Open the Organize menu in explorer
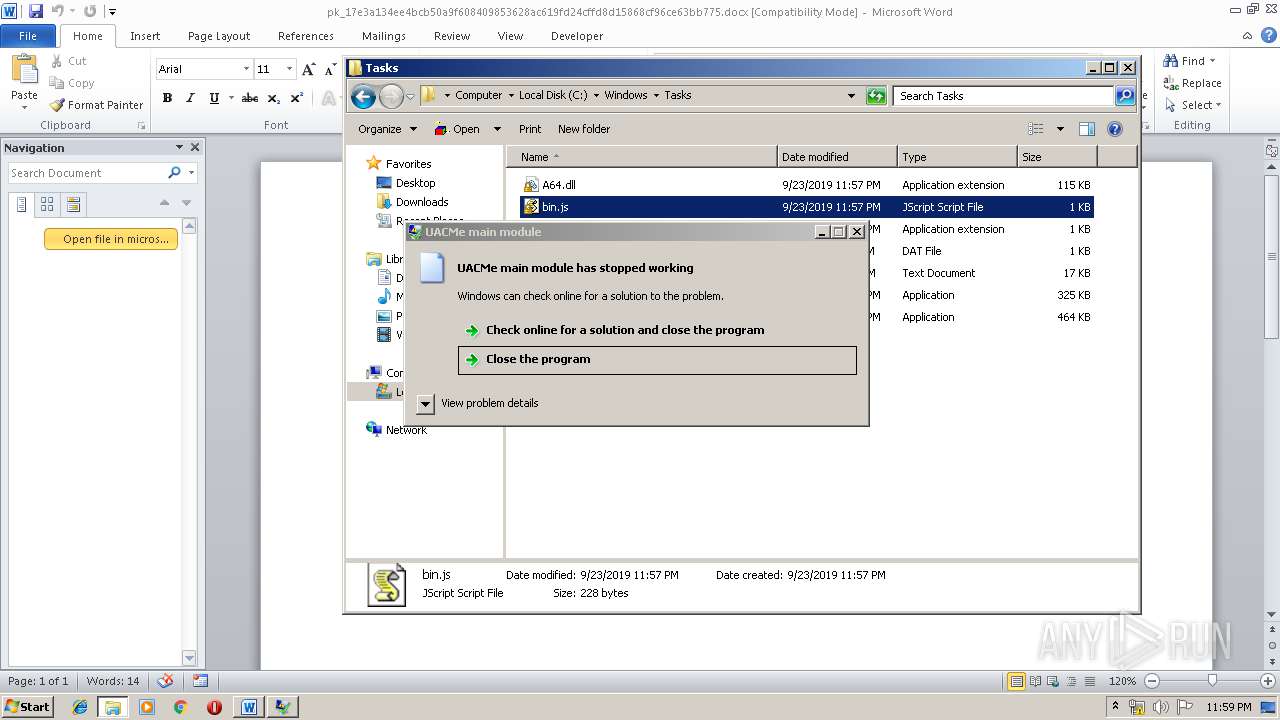The height and width of the screenshot is (720, 1280). click(387, 129)
